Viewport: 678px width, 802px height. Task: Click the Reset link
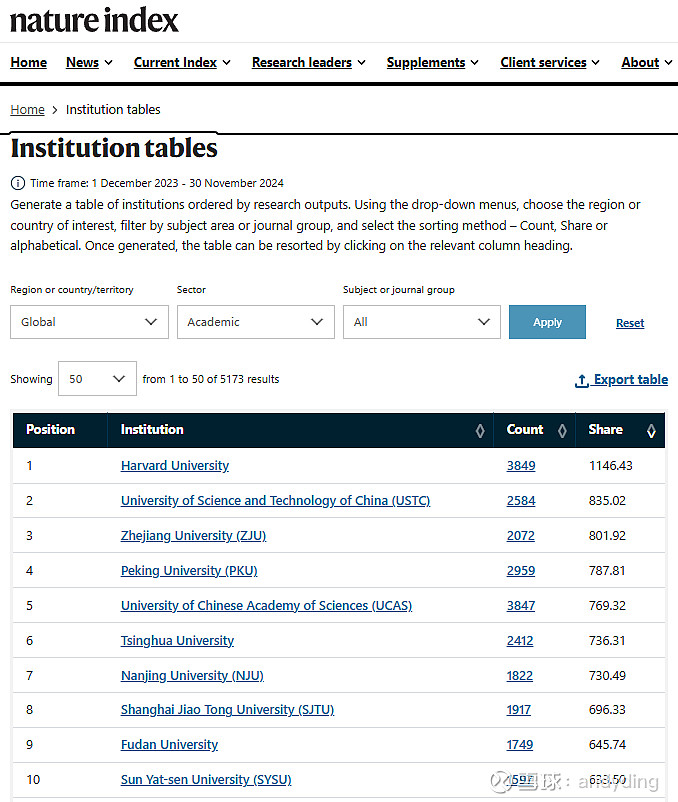[630, 323]
